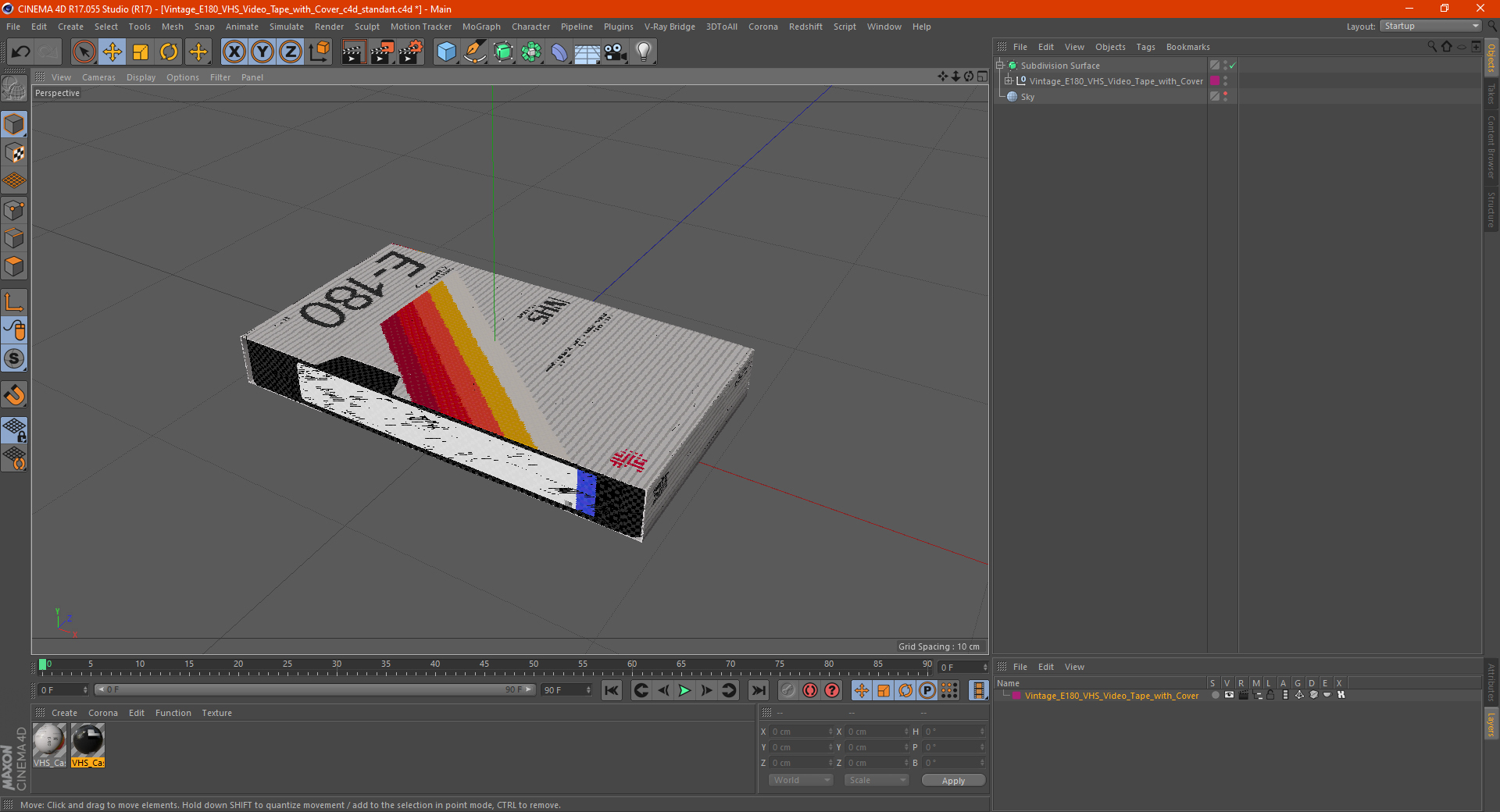This screenshot has width=1500, height=812.
Task: Go to the start of animation
Action: click(612, 690)
